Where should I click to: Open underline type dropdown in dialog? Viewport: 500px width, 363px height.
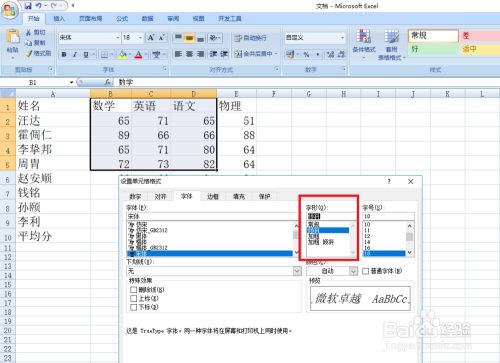pyautogui.click(x=297, y=271)
